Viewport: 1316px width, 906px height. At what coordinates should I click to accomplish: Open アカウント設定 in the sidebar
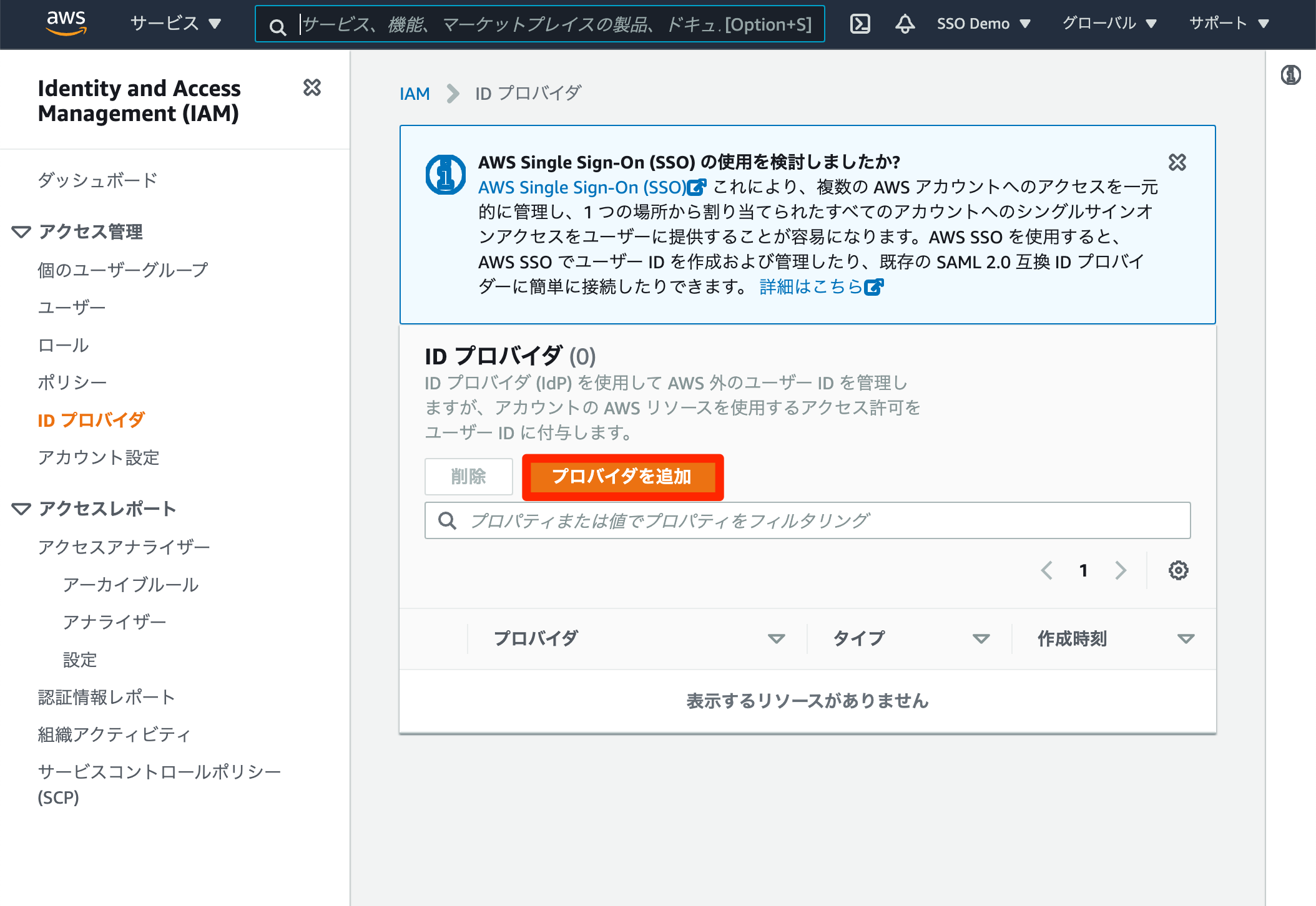point(99,457)
